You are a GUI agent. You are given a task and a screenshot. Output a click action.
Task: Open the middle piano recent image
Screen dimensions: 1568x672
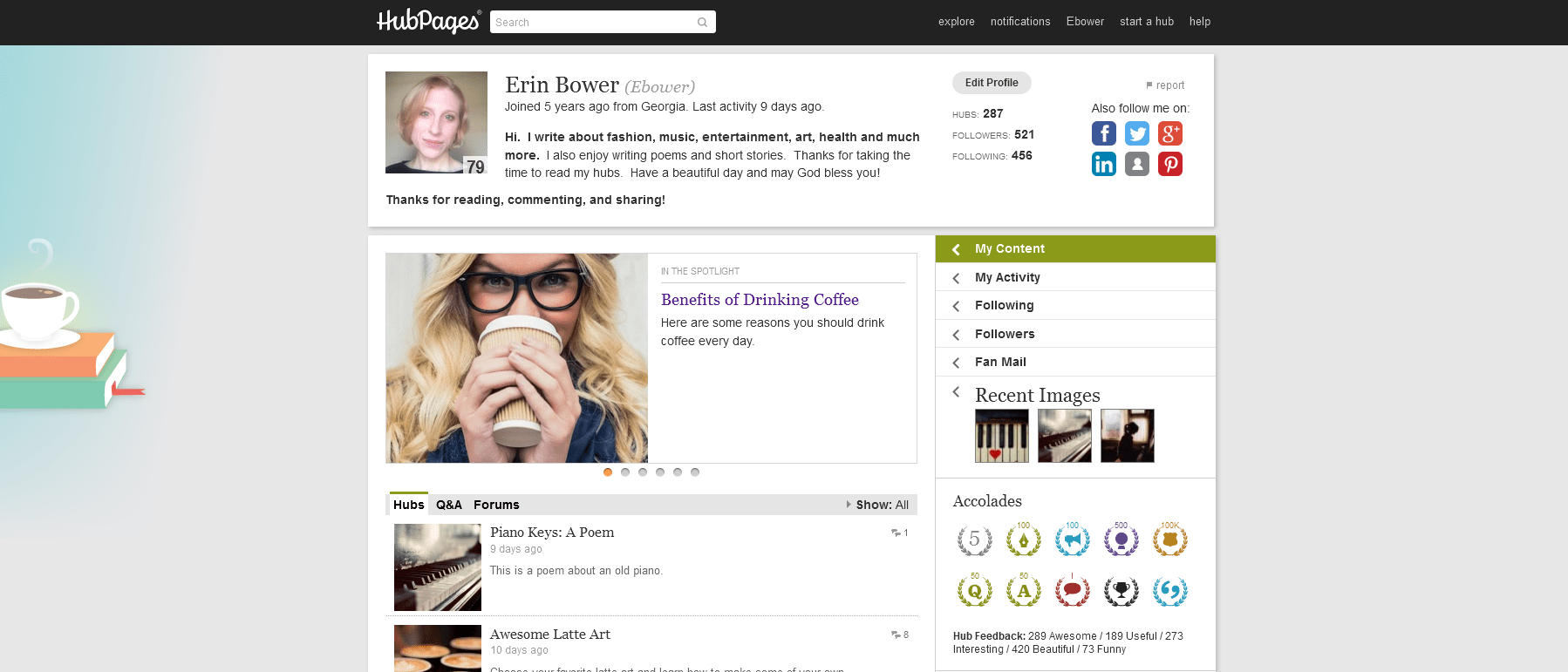click(1065, 436)
